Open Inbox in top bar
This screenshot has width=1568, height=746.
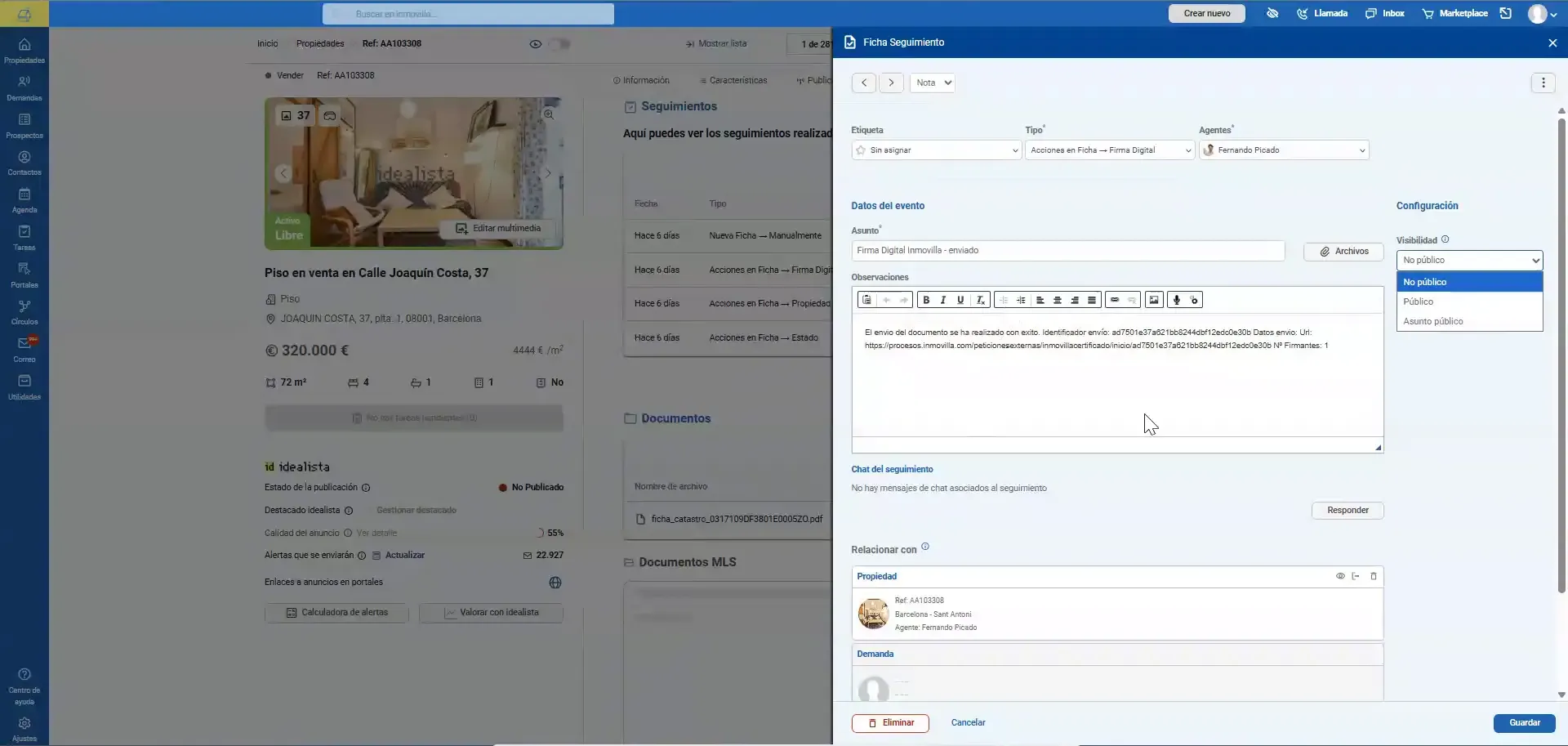tap(1385, 13)
